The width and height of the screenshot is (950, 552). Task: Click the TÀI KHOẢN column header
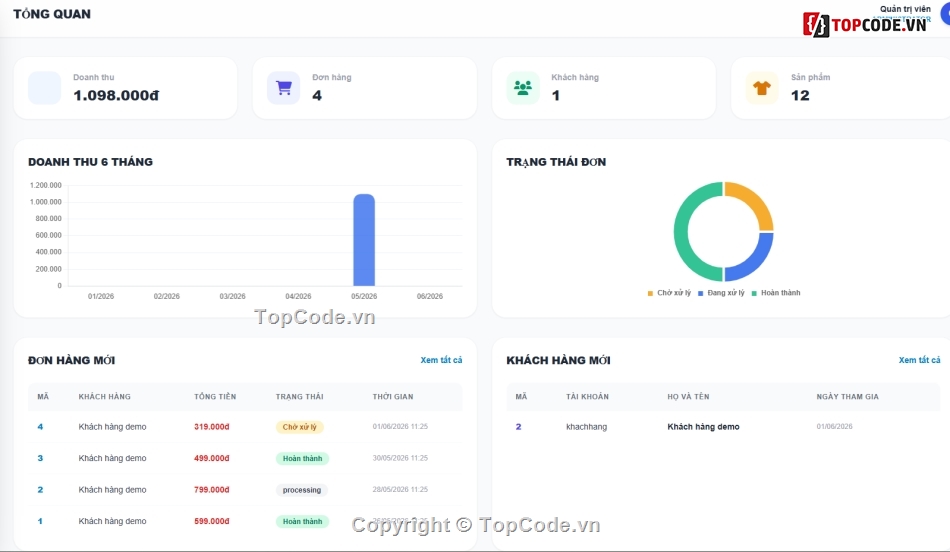click(587, 396)
